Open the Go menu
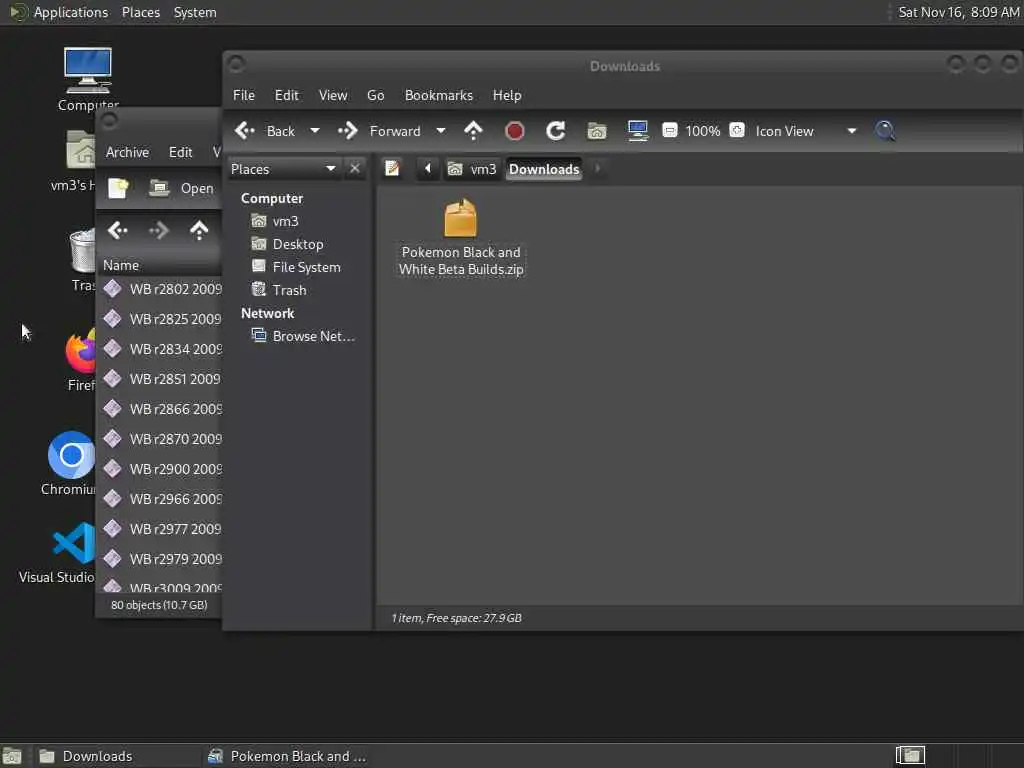 376,95
